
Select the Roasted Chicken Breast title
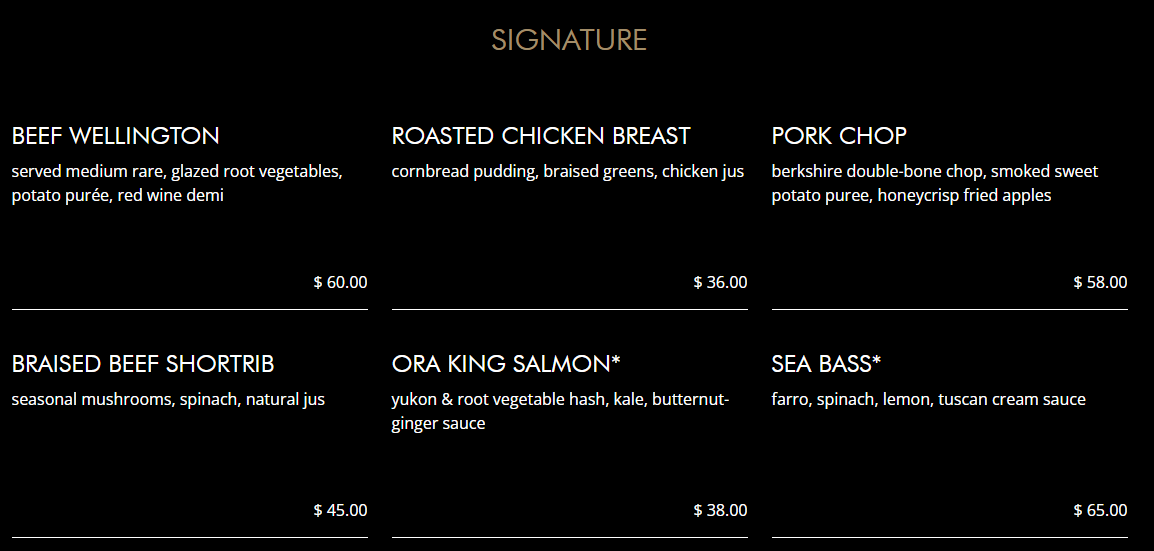(x=541, y=136)
